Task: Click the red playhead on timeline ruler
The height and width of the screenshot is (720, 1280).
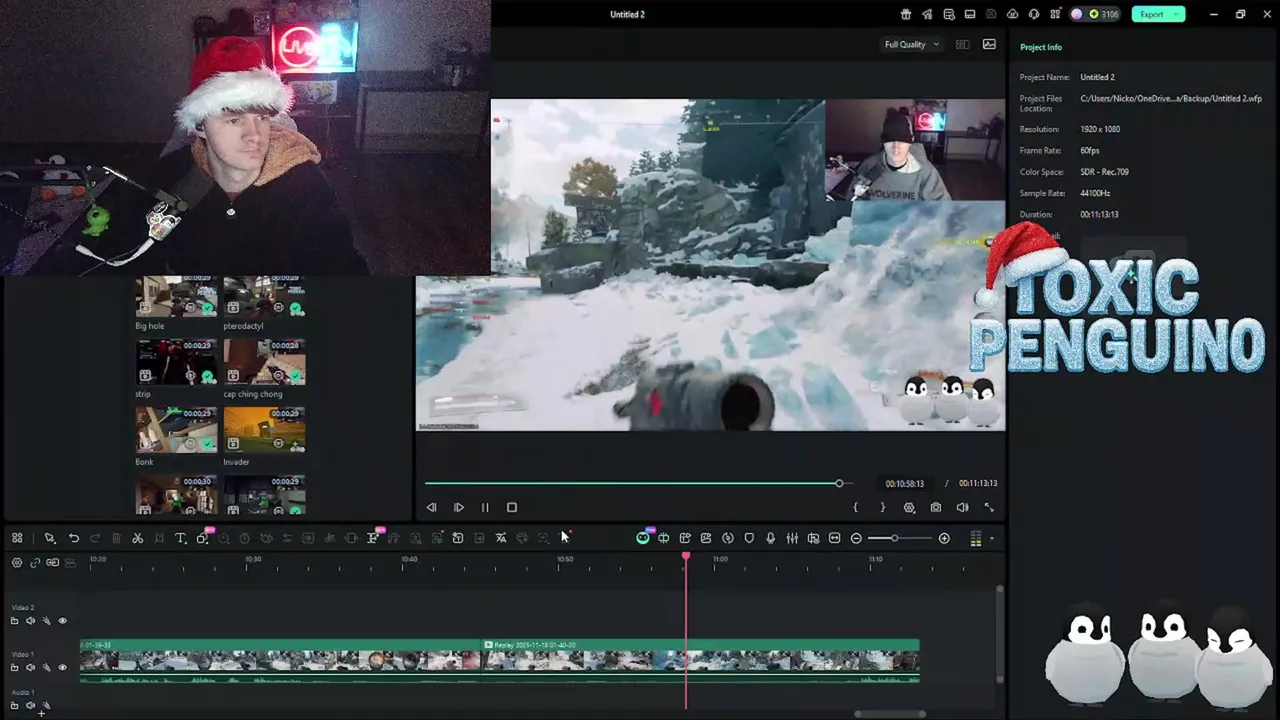Action: pos(686,555)
